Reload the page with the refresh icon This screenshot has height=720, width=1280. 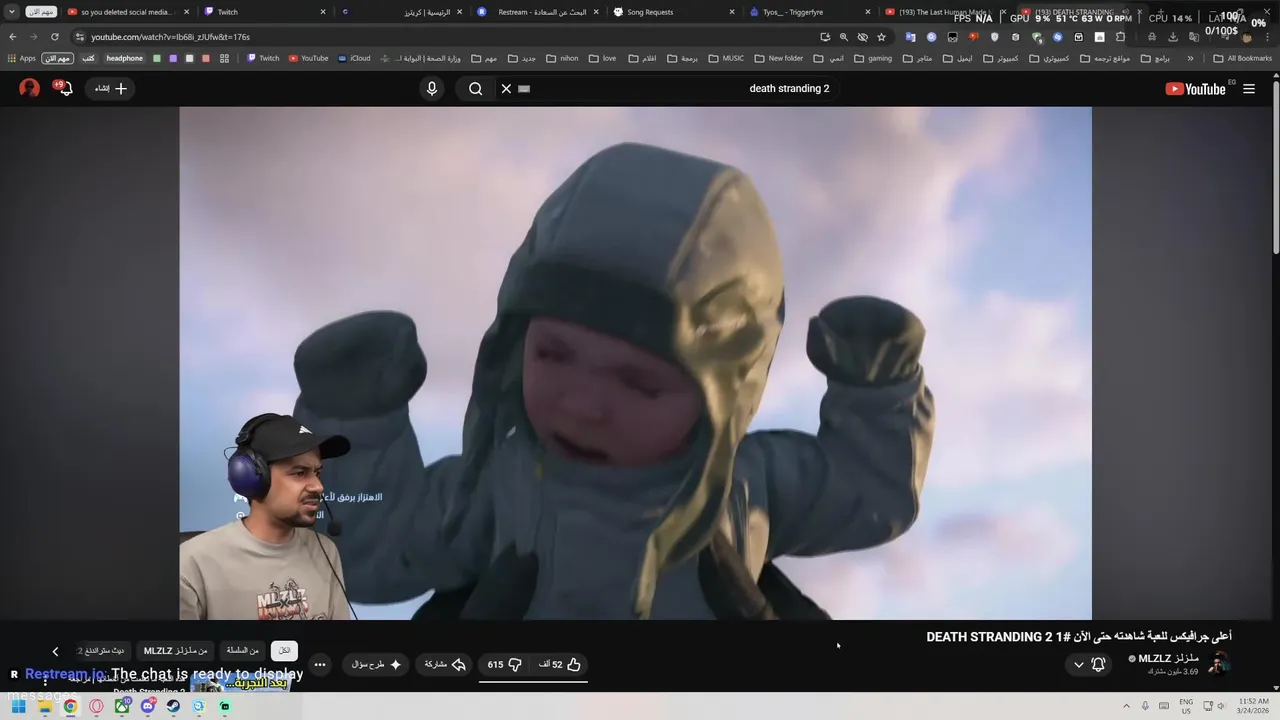[55, 37]
